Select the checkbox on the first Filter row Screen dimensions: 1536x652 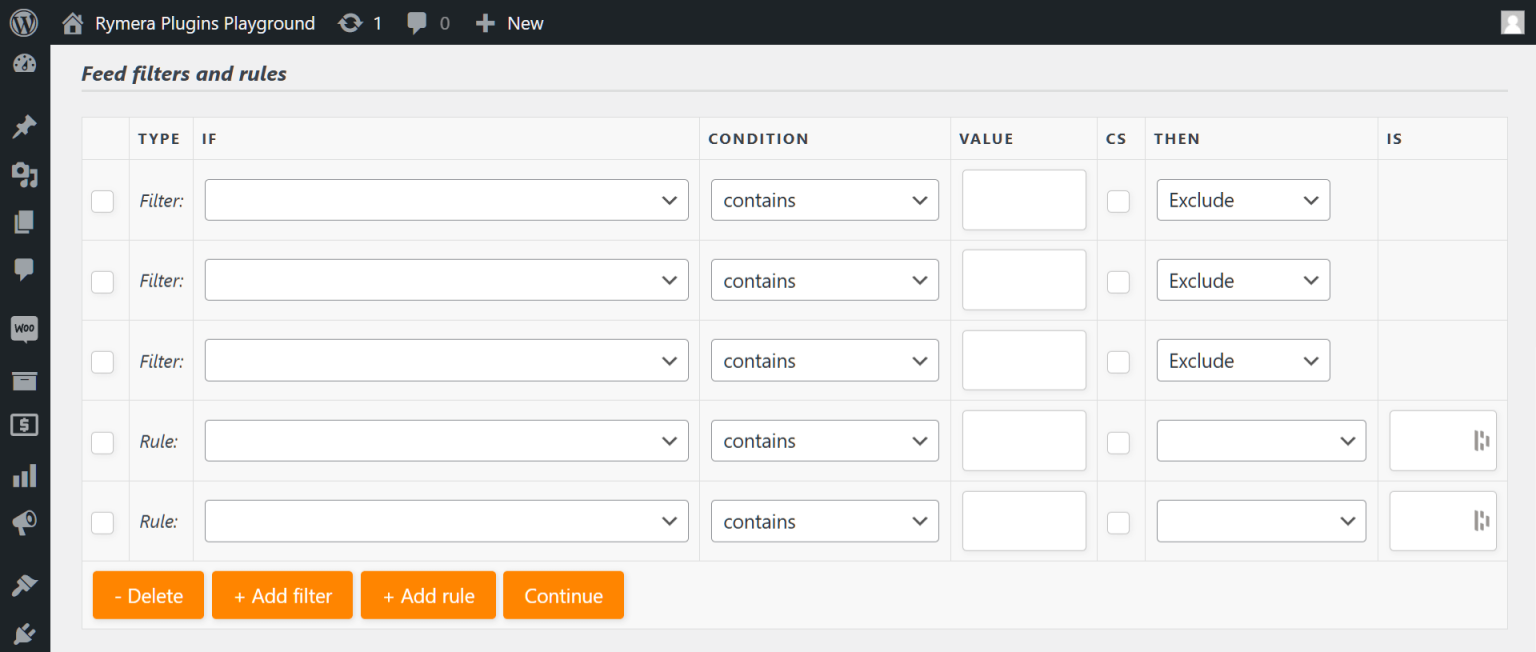[102, 201]
